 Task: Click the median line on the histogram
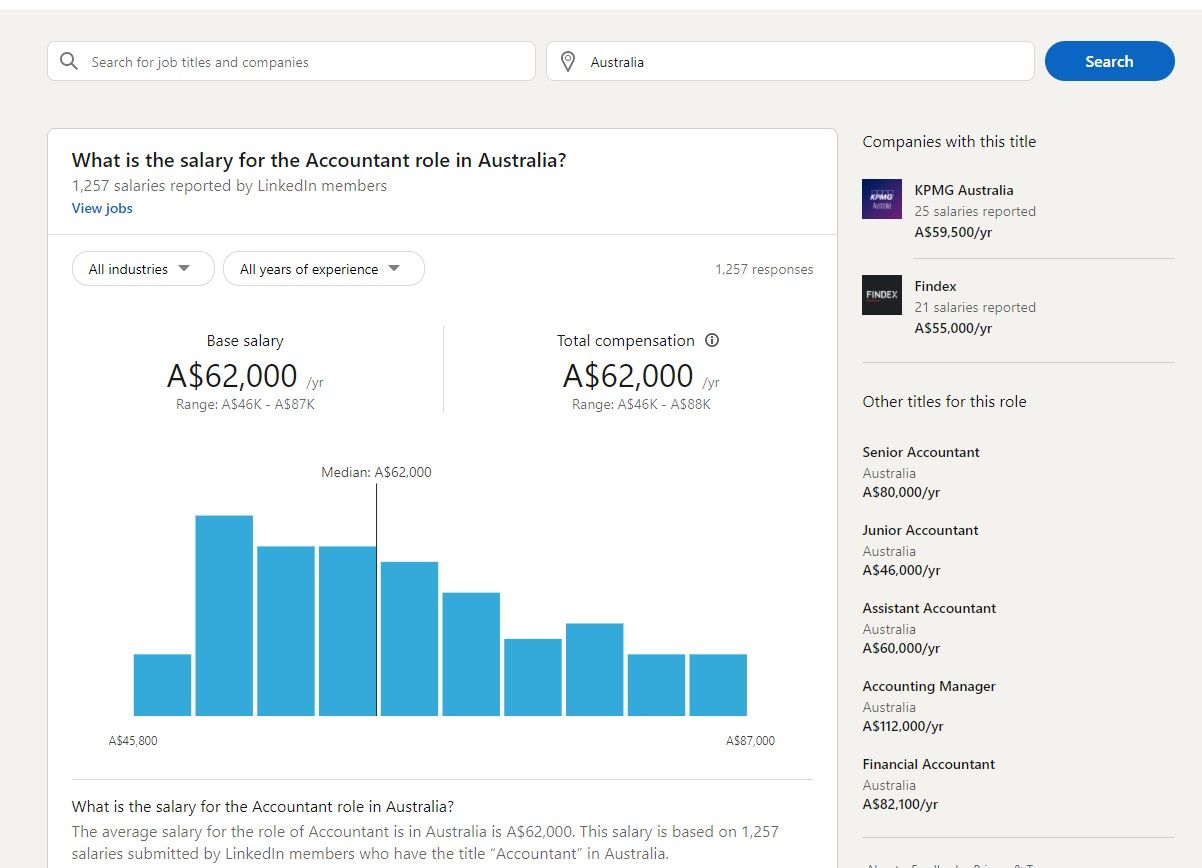(377, 600)
